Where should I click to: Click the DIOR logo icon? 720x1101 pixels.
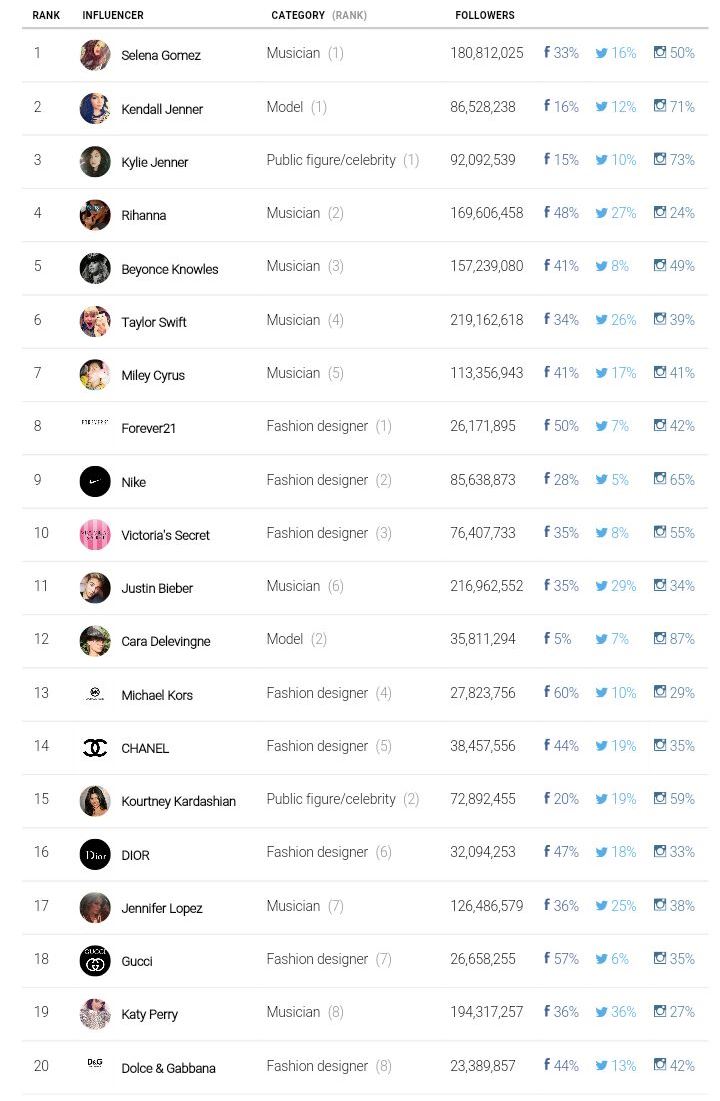(95, 855)
